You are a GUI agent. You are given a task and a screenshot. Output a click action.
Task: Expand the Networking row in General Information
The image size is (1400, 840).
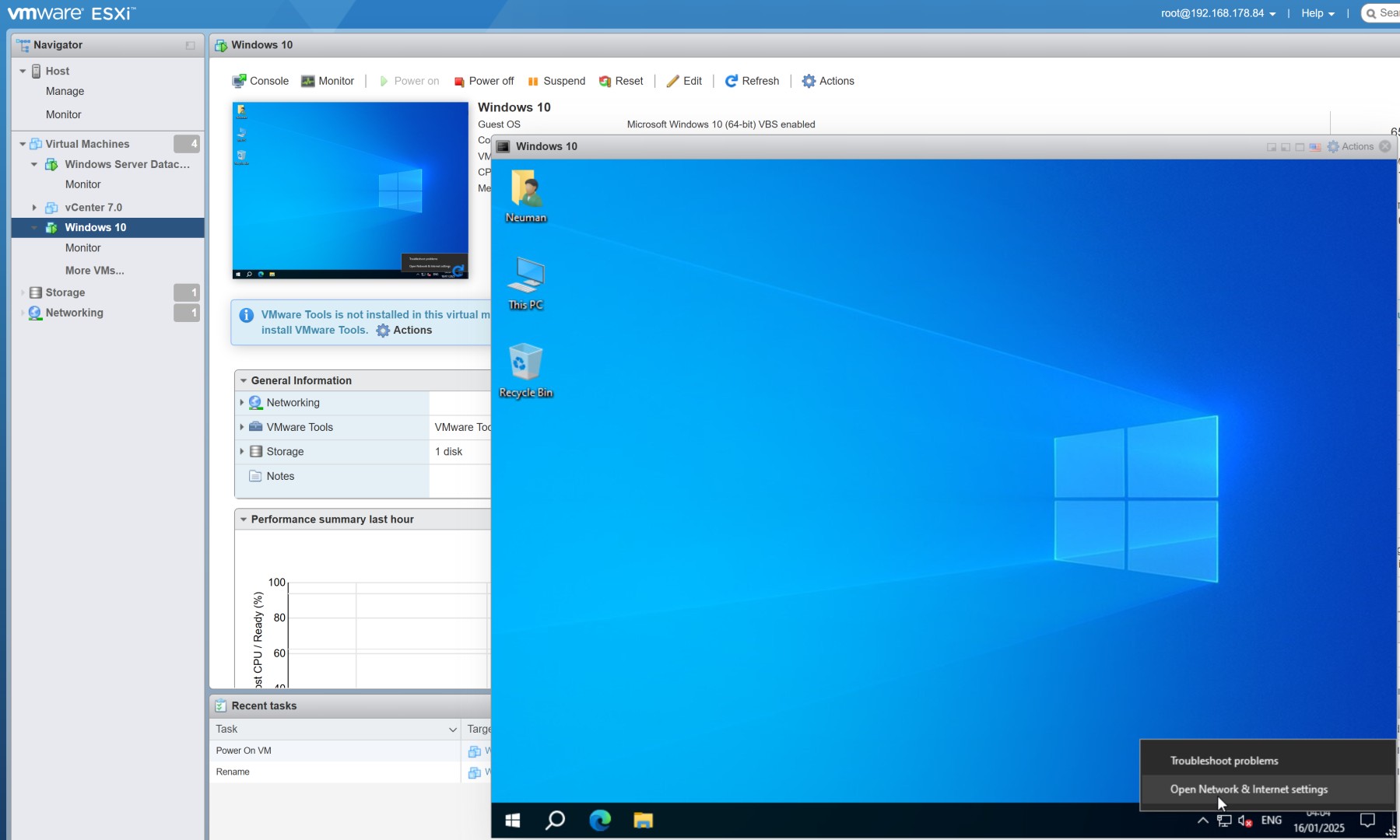(x=241, y=403)
